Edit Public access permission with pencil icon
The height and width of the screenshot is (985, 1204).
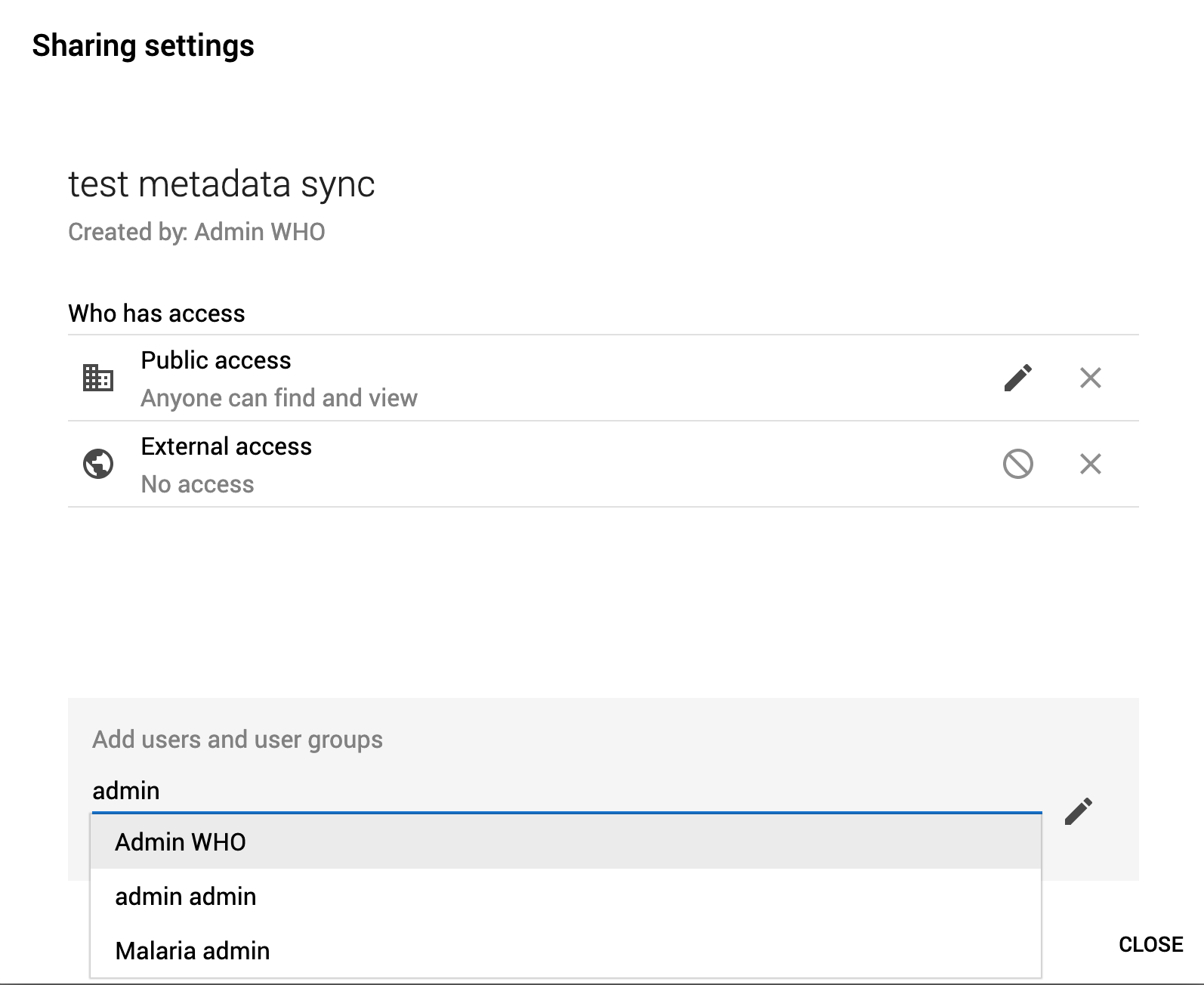(x=1017, y=378)
